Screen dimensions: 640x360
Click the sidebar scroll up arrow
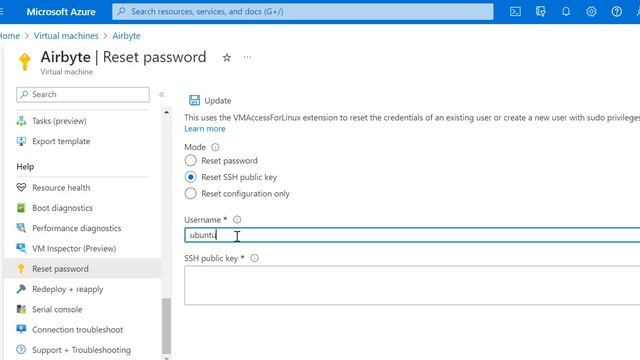[166, 112]
